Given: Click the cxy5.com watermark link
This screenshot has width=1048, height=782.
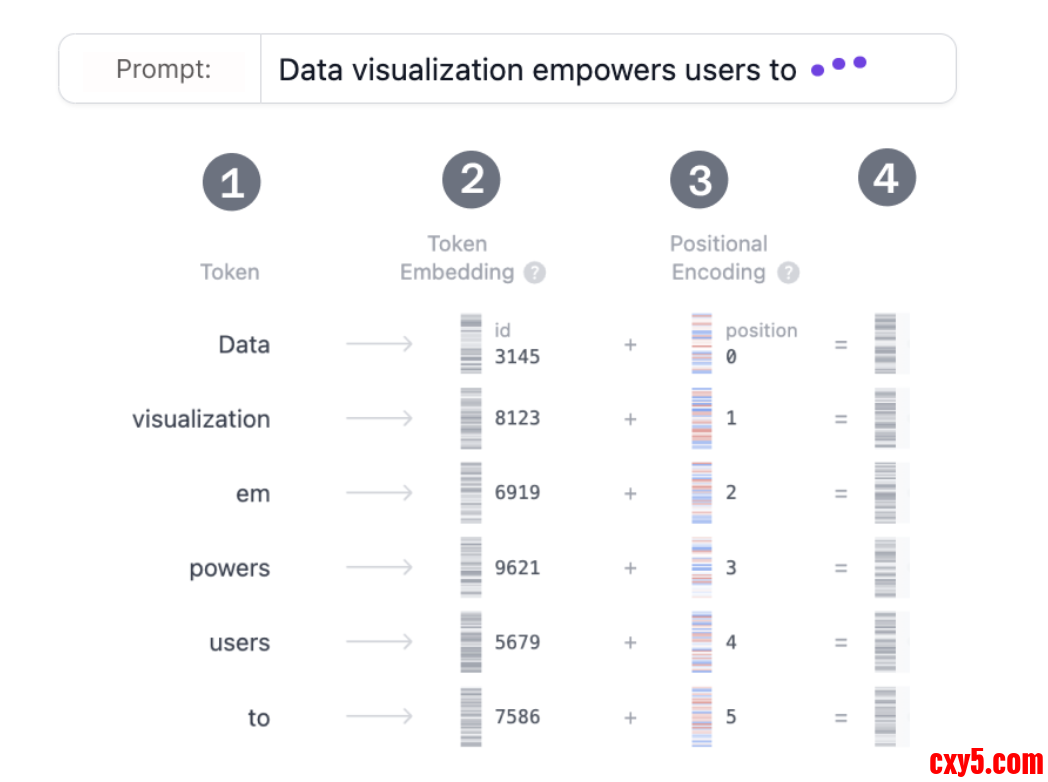Looking at the screenshot, I should (986, 763).
